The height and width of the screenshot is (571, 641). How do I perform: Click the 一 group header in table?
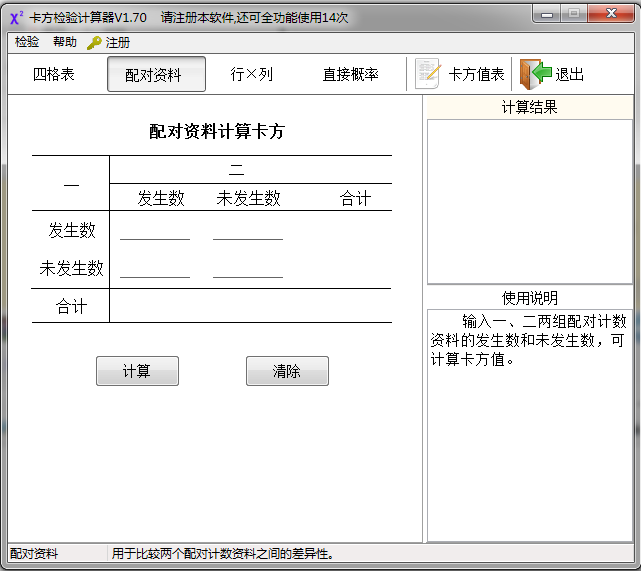tap(72, 185)
